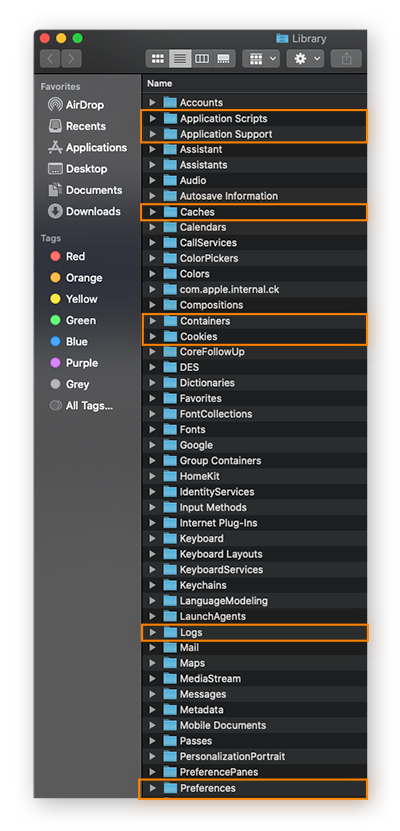Select the Autosave Information row
Screen dimensions: 400x831
tap(254, 196)
